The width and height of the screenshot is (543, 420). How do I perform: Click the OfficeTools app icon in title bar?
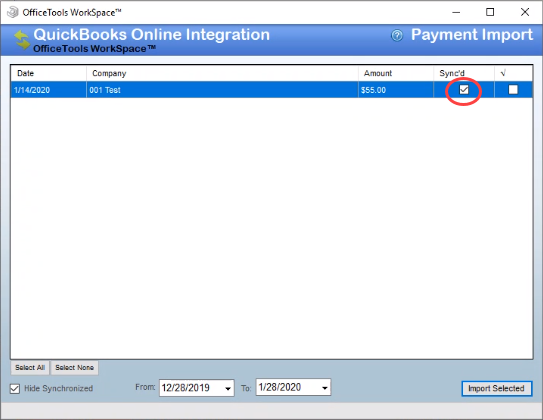[13, 12]
